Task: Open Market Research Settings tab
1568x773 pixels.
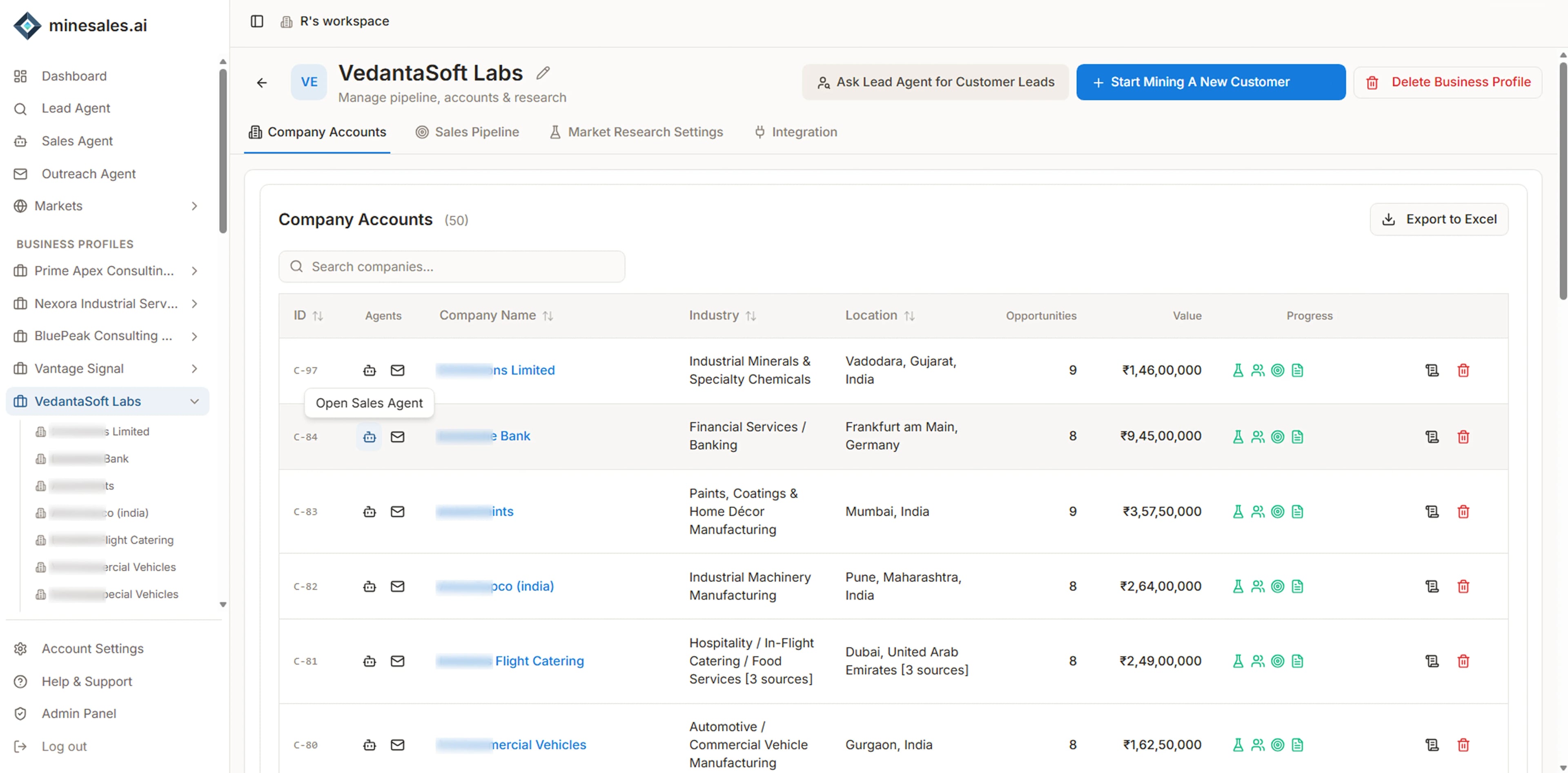Action: 636,132
